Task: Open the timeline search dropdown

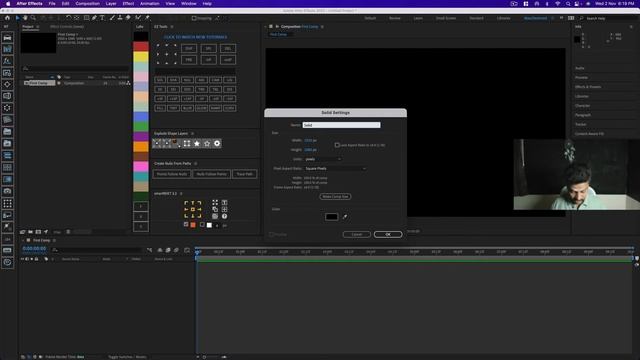Action: [x=55, y=250]
